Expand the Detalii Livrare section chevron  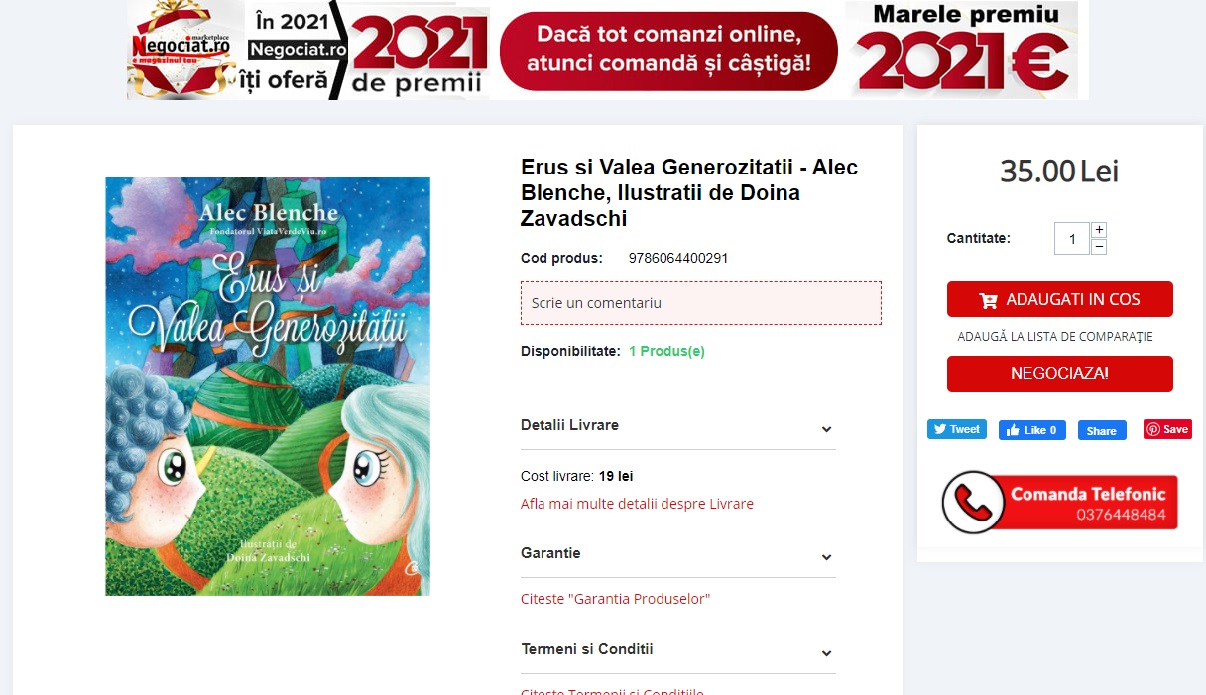[827, 429]
